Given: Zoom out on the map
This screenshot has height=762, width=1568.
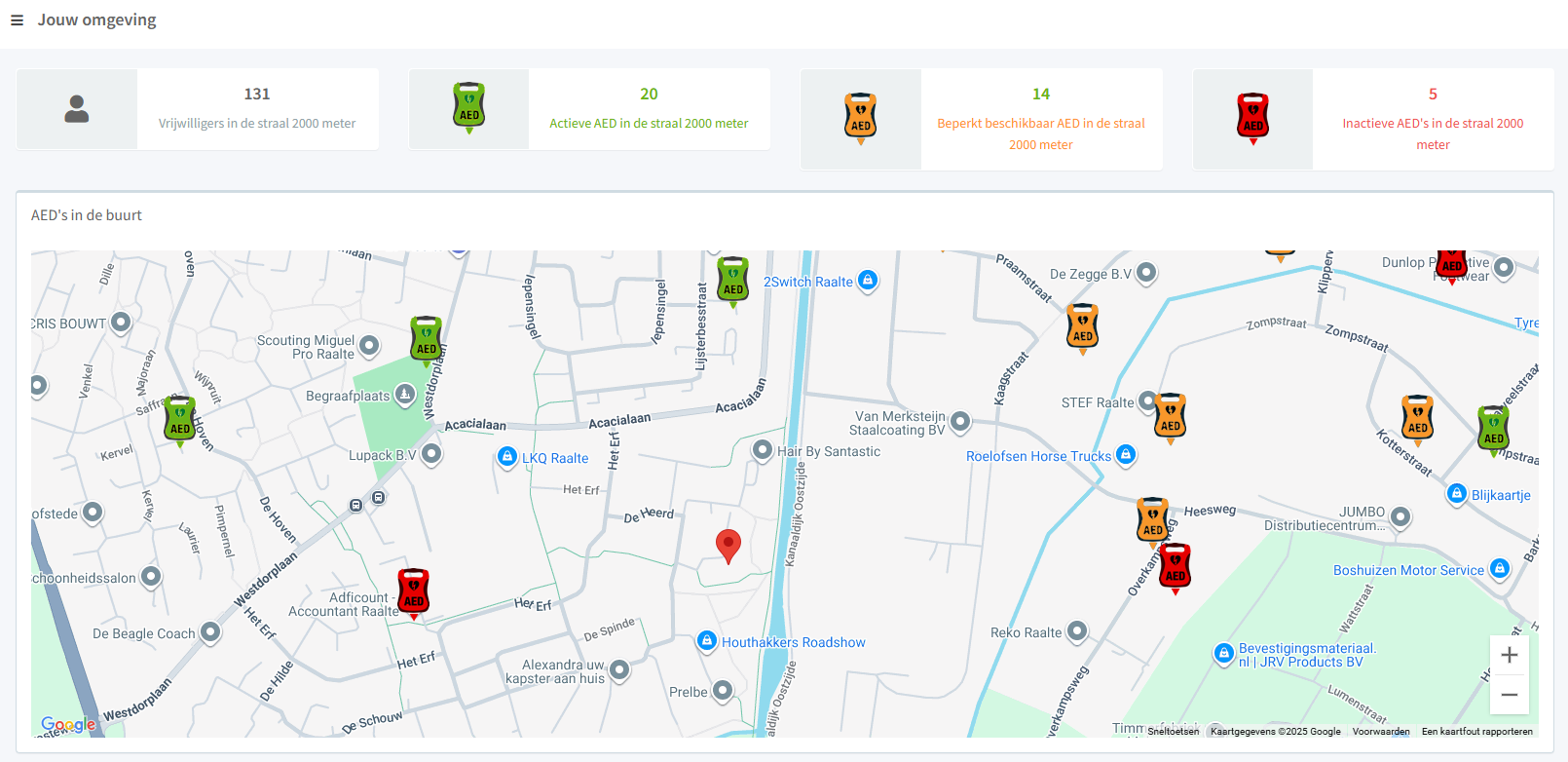Looking at the screenshot, I should pyautogui.click(x=1509, y=695).
